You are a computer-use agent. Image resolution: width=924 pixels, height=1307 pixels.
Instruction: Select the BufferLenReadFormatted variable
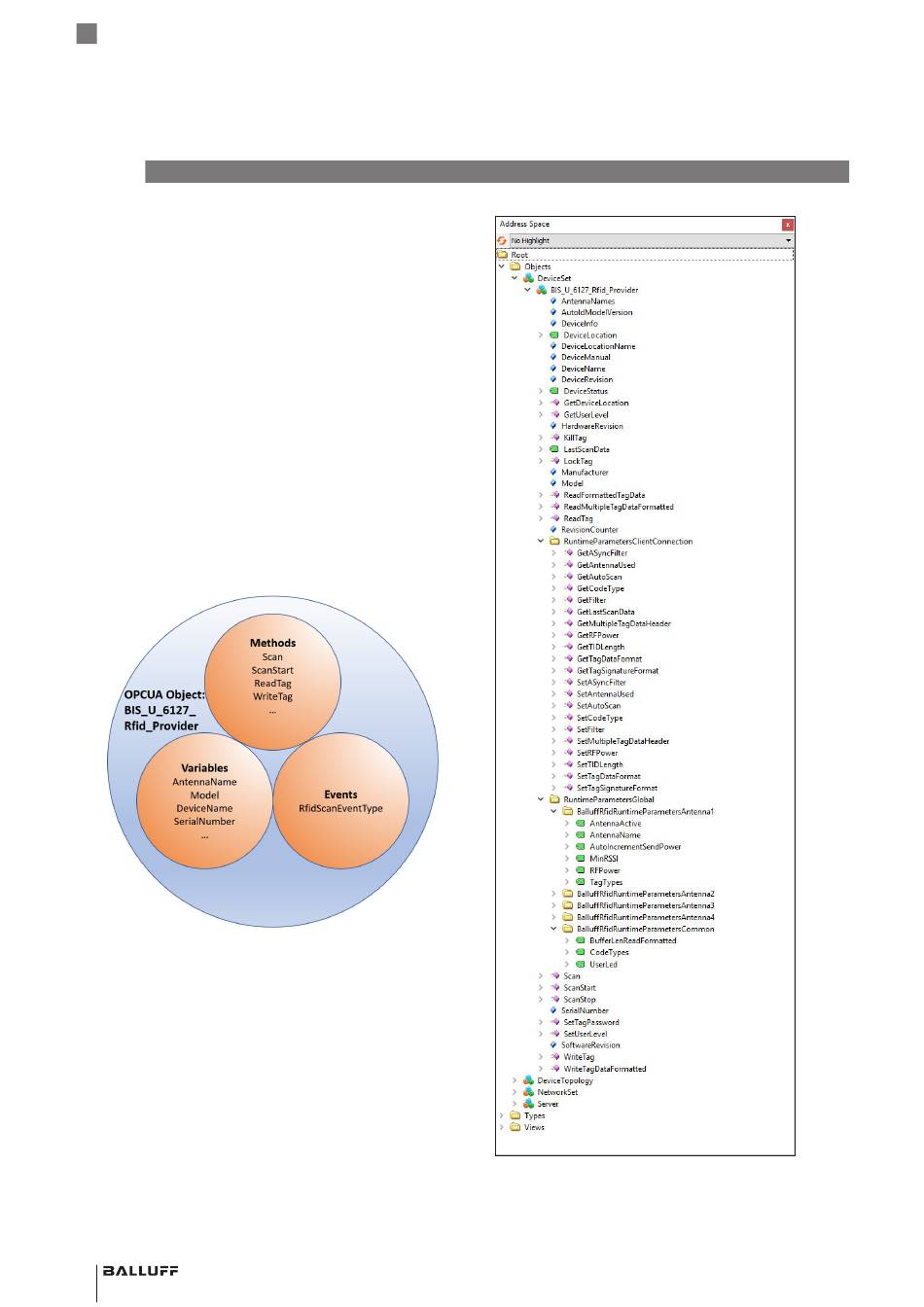[x=633, y=940]
